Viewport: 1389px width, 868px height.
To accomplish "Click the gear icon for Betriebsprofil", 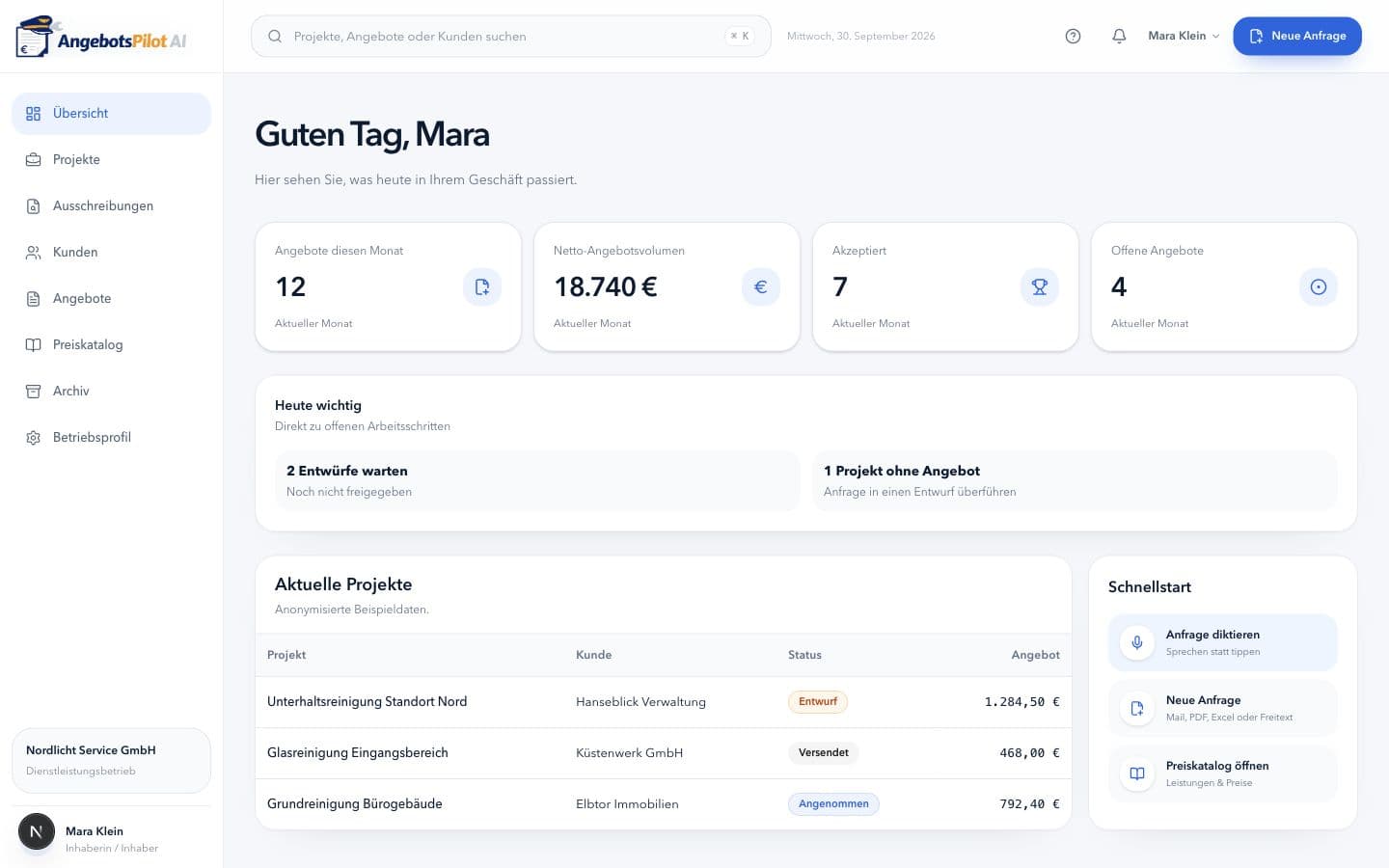I will (x=33, y=437).
